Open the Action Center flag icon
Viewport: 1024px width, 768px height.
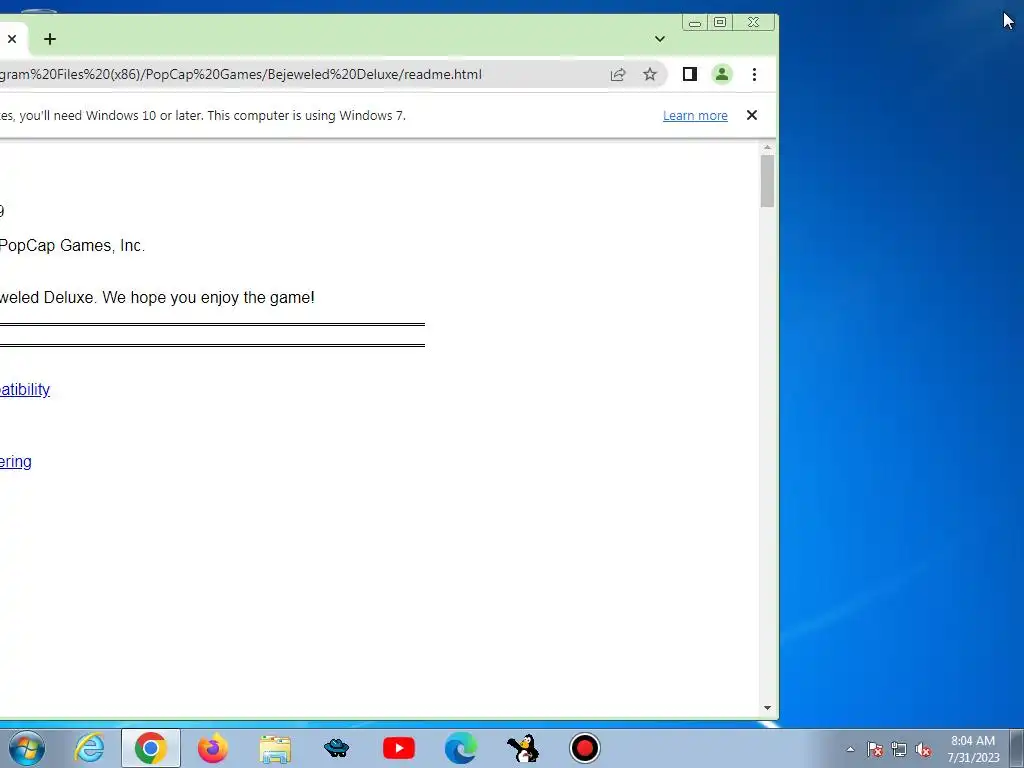point(874,749)
